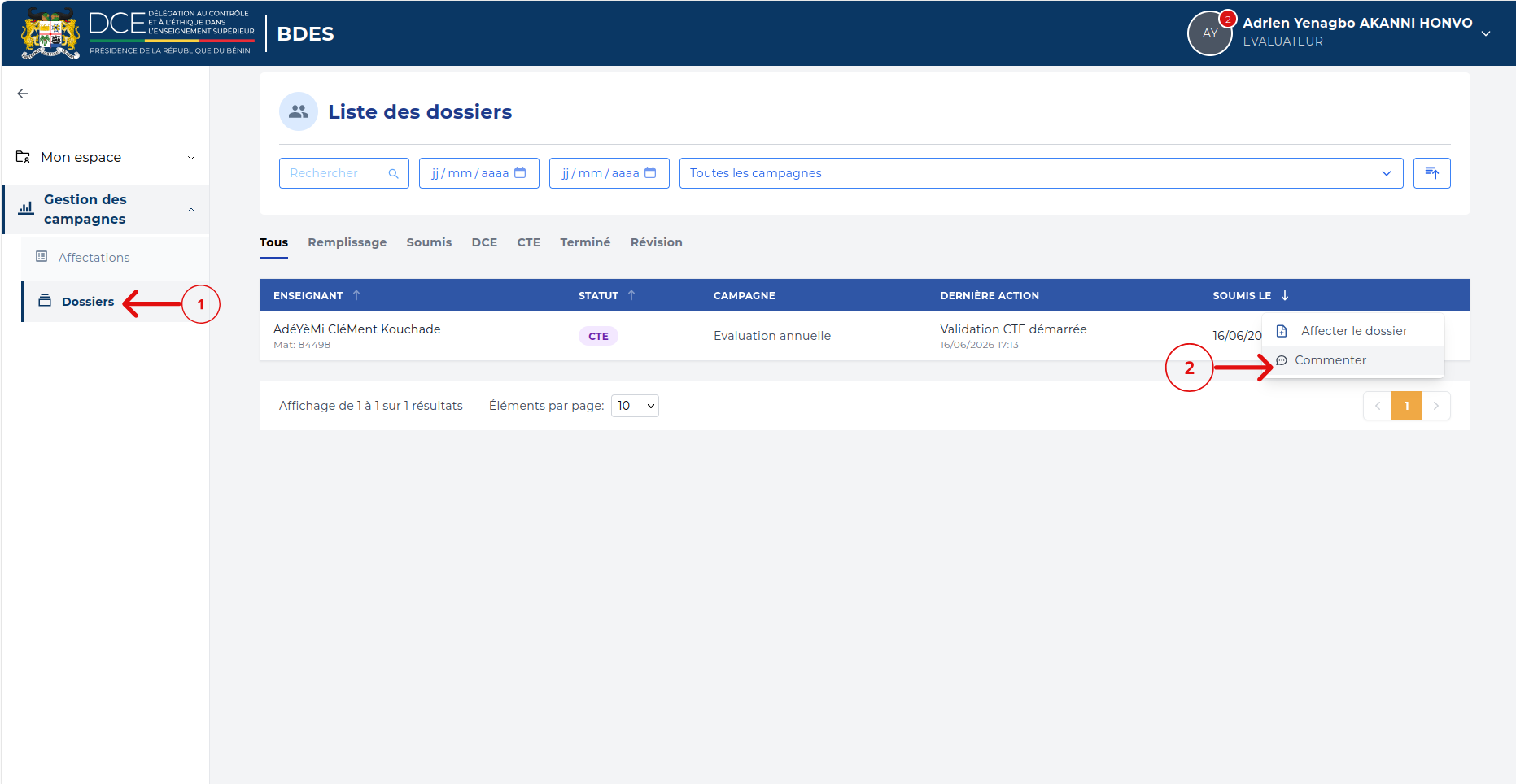Click the BDES title in the header

(x=305, y=34)
